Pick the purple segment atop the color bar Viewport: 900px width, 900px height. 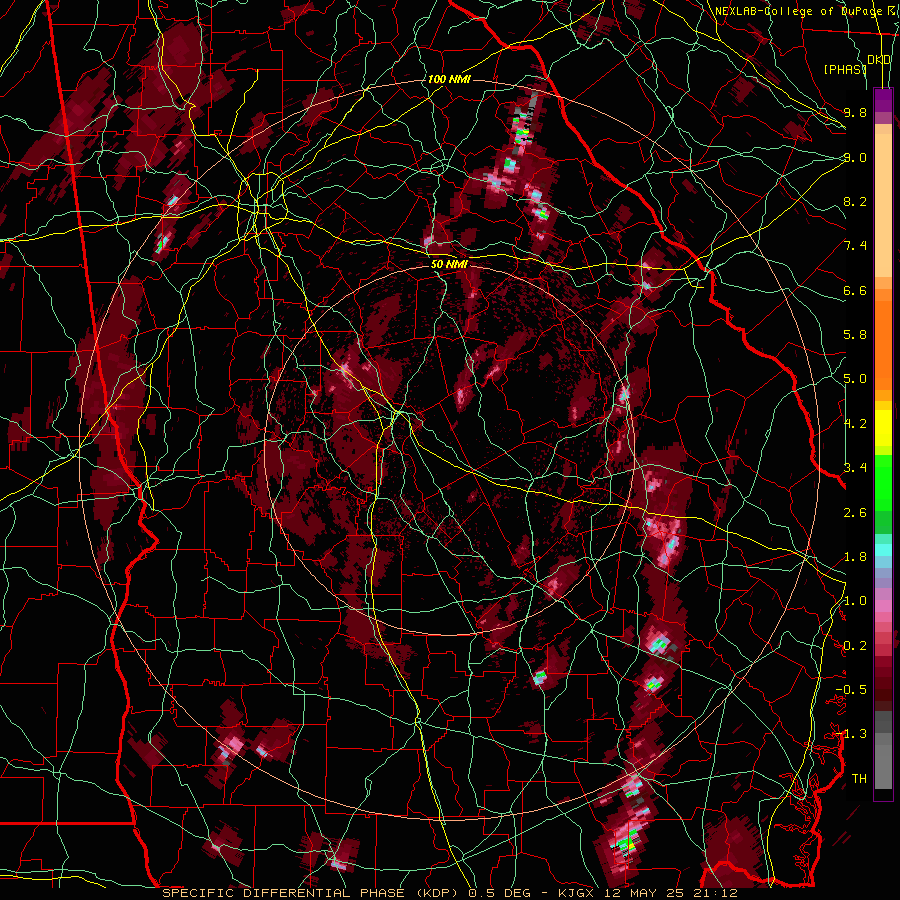883,100
